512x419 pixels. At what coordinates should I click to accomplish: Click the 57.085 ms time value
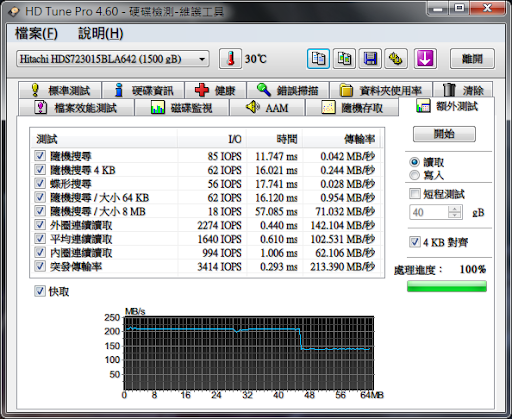click(x=276, y=212)
